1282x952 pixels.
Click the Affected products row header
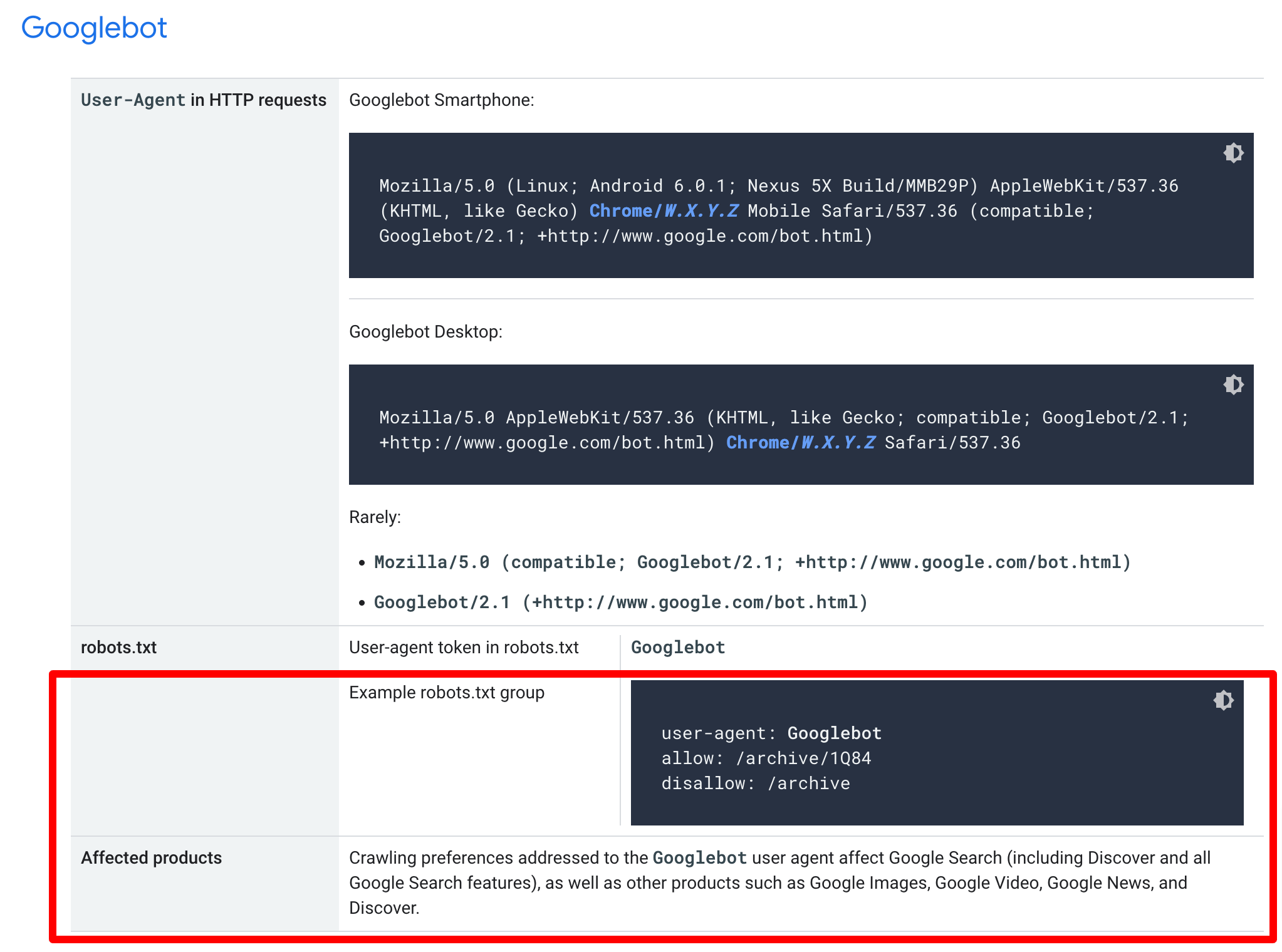click(150, 857)
